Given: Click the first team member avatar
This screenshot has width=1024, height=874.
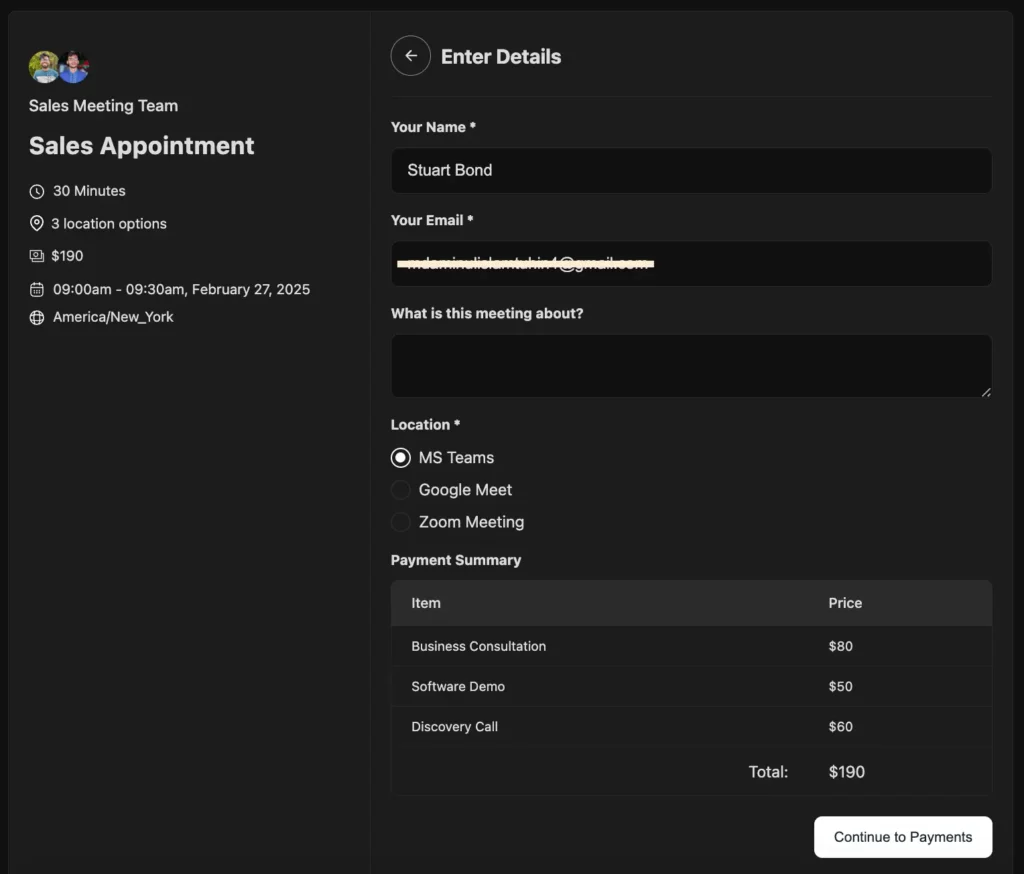Looking at the screenshot, I should (x=44, y=67).
